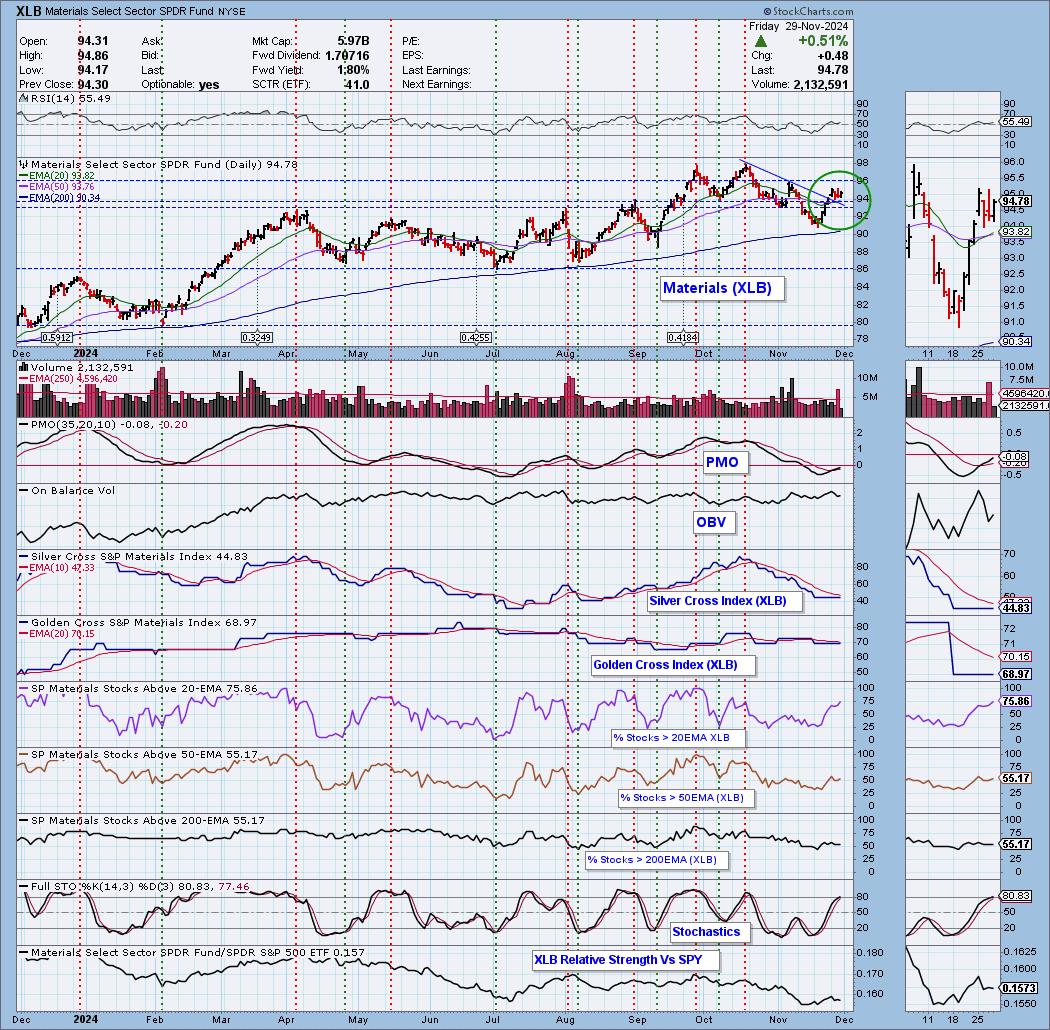
Task: Click the Mkt Cap value 5.97B
Action: (353, 41)
